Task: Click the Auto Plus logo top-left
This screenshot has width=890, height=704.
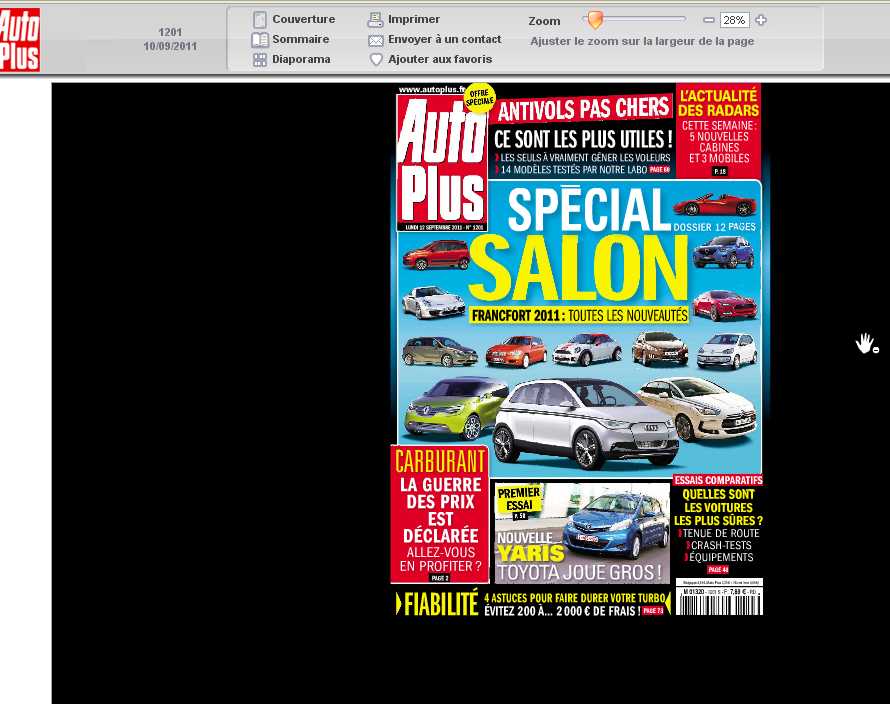Action: pos(20,39)
